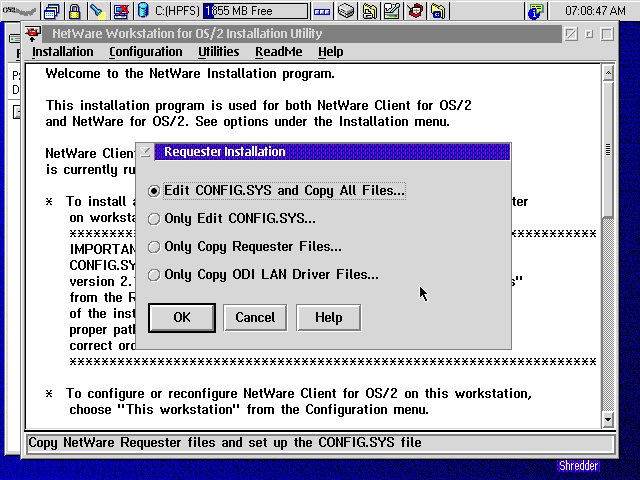
Task: Select Only Edit CONFIG.SYS option
Action: (x=232, y=219)
